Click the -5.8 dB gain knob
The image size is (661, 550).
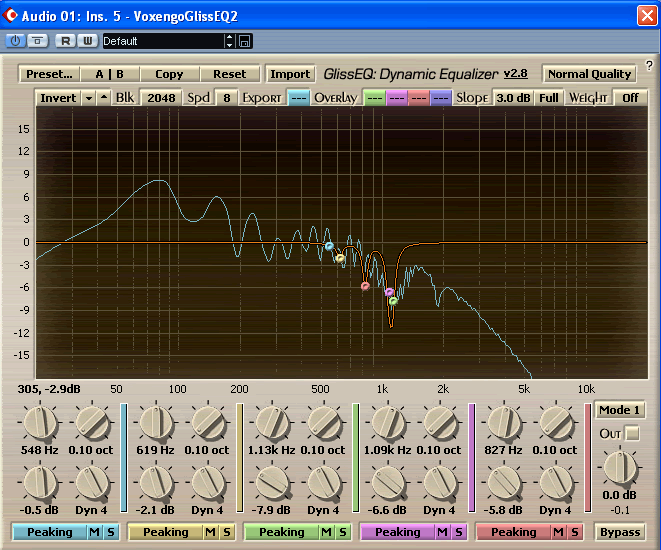(504, 483)
